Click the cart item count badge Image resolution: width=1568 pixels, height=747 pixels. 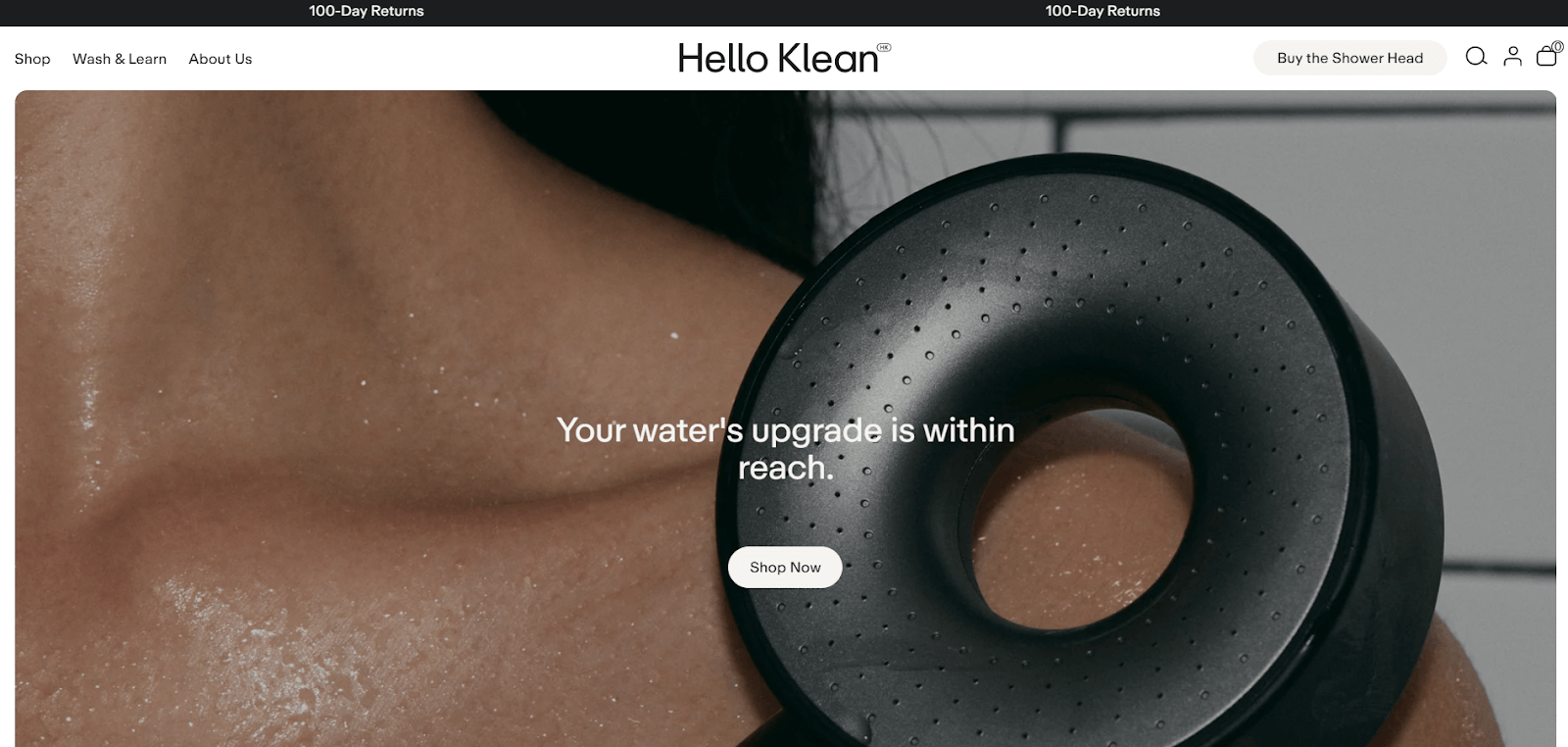[1557, 46]
